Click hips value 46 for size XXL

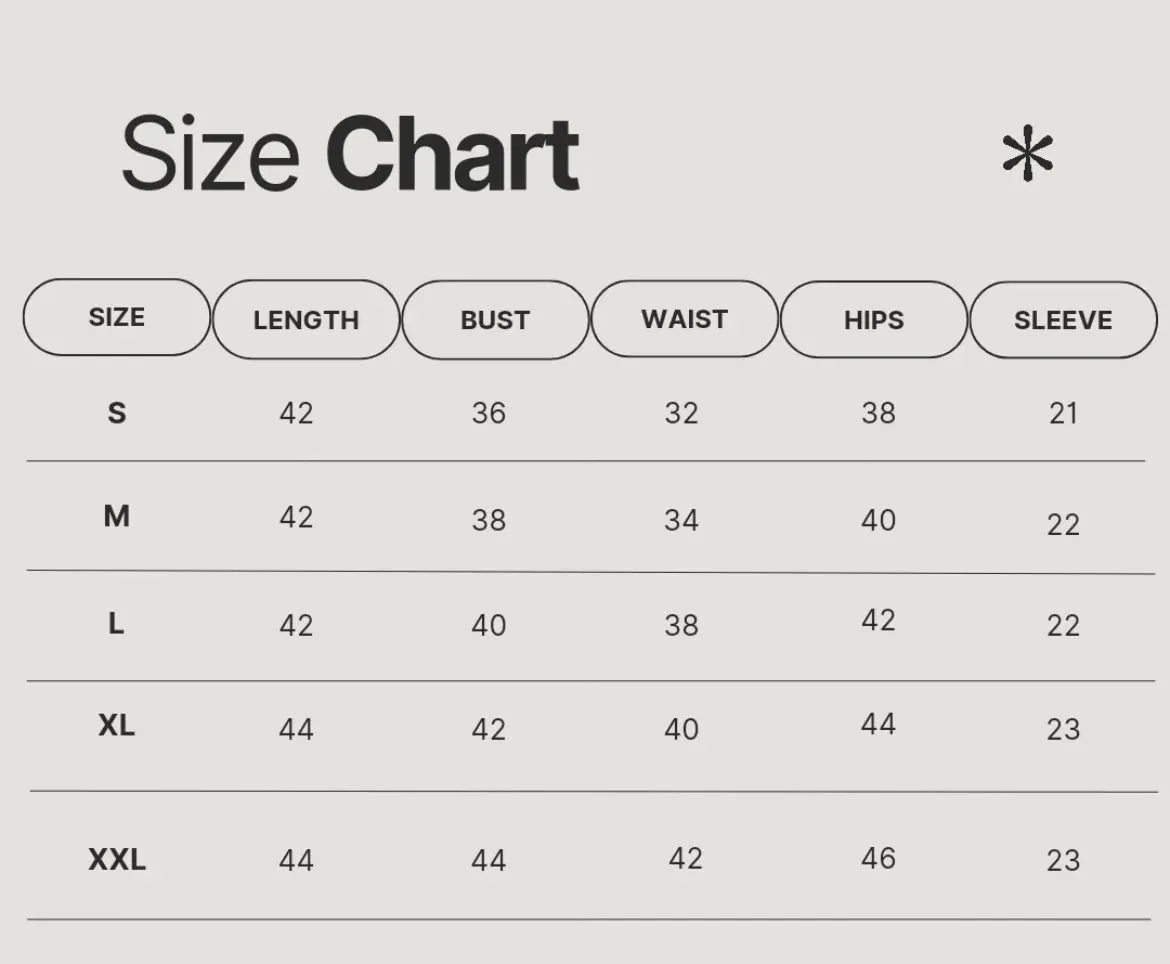[x=878, y=858]
